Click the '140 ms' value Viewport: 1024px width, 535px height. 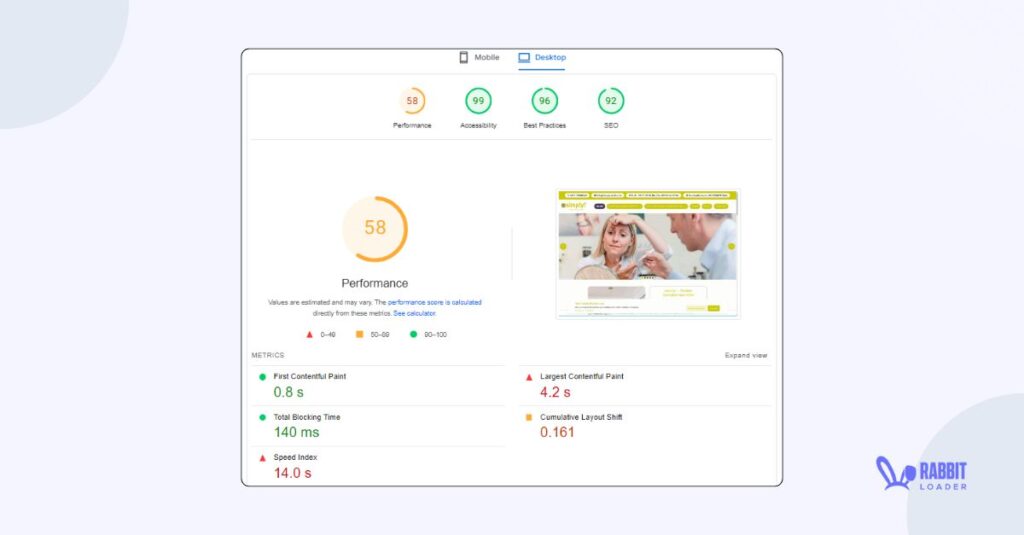(x=296, y=432)
